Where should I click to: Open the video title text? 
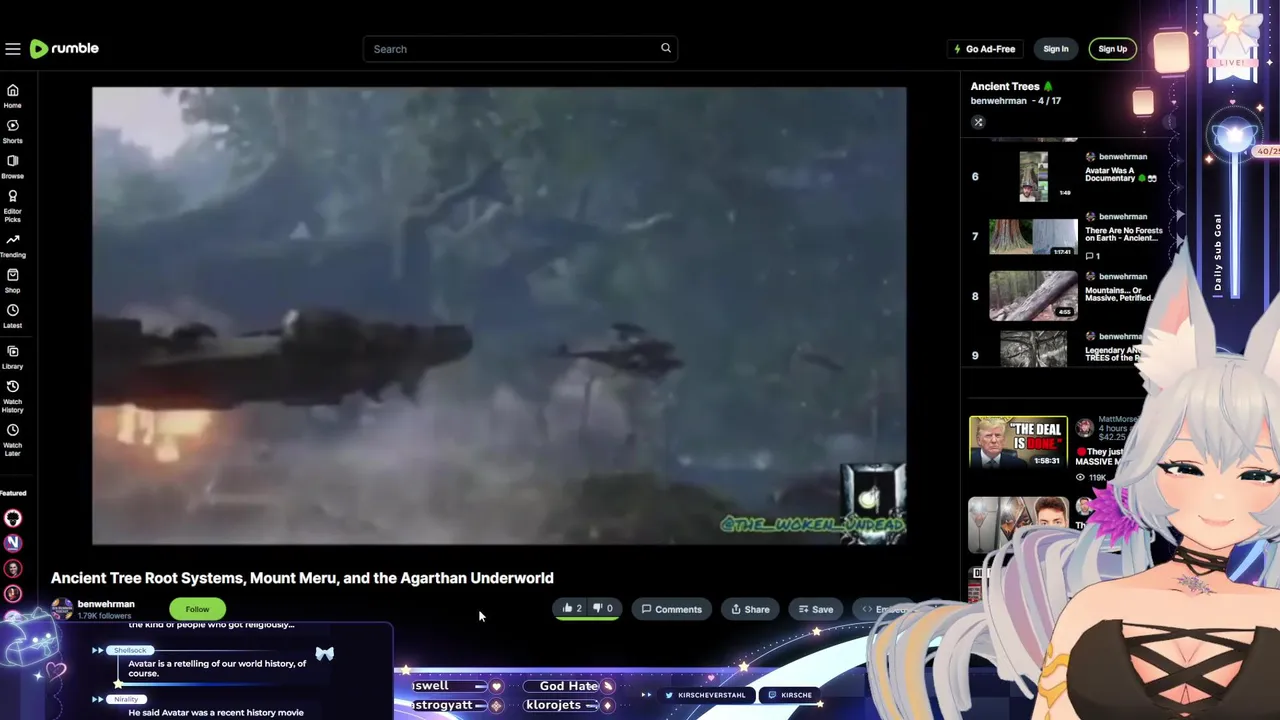(x=302, y=578)
